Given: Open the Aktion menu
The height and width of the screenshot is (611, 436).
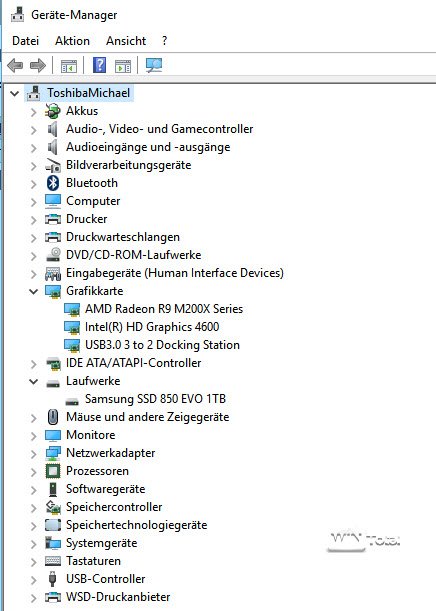Looking at the screenshot, I should (72, 41).
